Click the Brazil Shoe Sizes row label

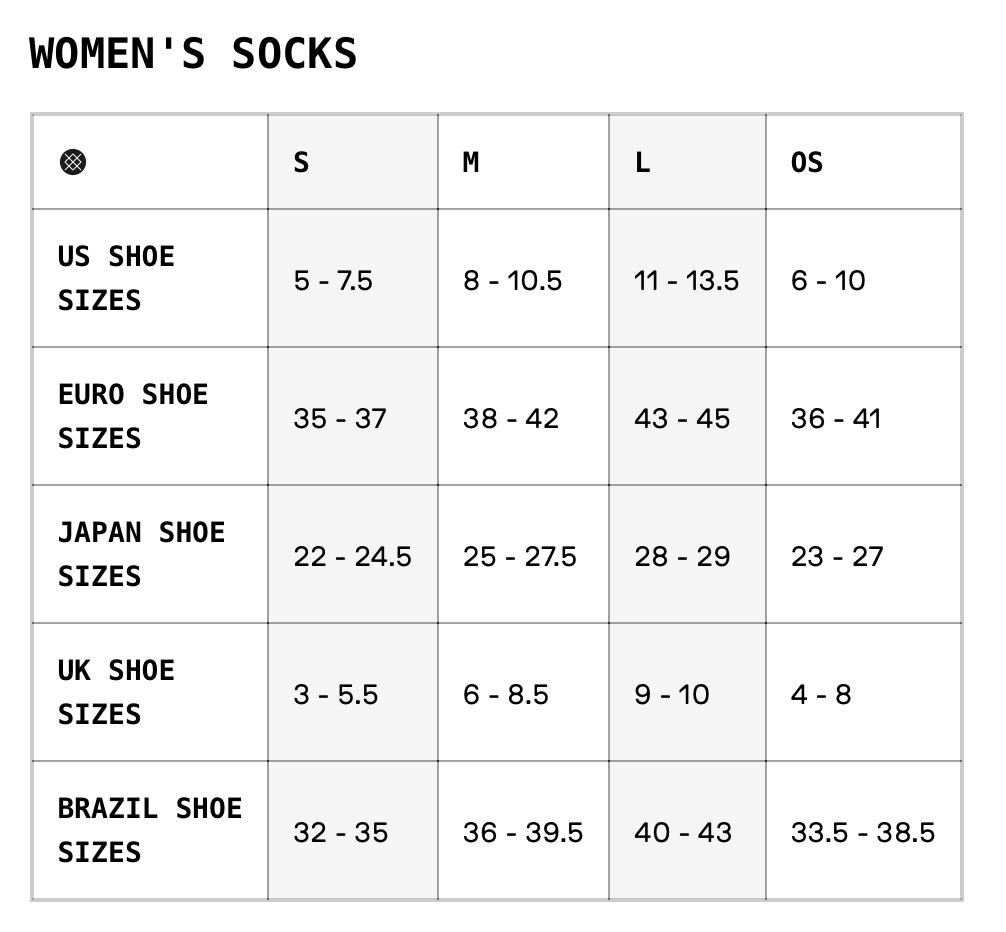pyautogui.click(x=149, y=830)
